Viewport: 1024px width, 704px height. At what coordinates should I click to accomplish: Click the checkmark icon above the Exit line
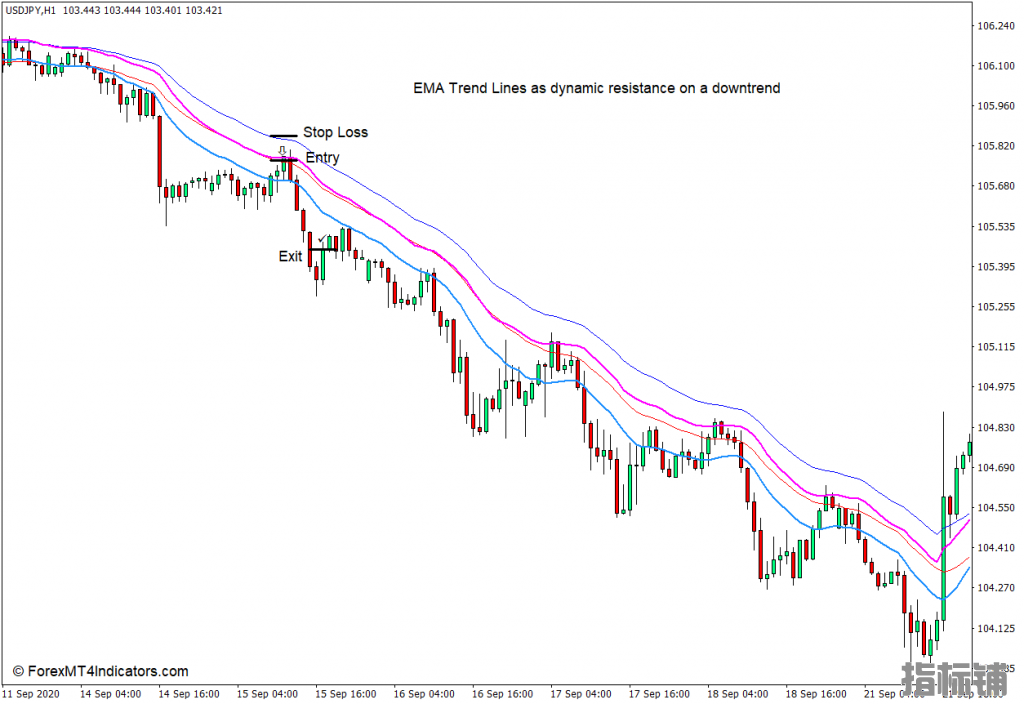point(322,240)
